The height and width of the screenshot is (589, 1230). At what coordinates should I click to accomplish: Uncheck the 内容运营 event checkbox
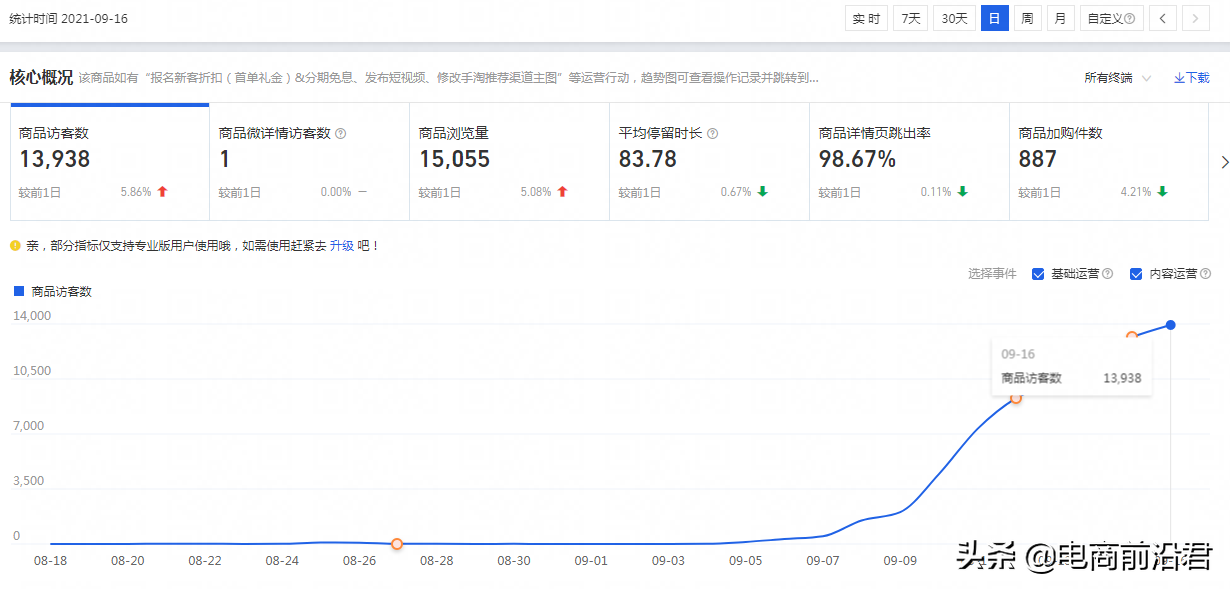pyautogui.click(x=1136, y=274)
